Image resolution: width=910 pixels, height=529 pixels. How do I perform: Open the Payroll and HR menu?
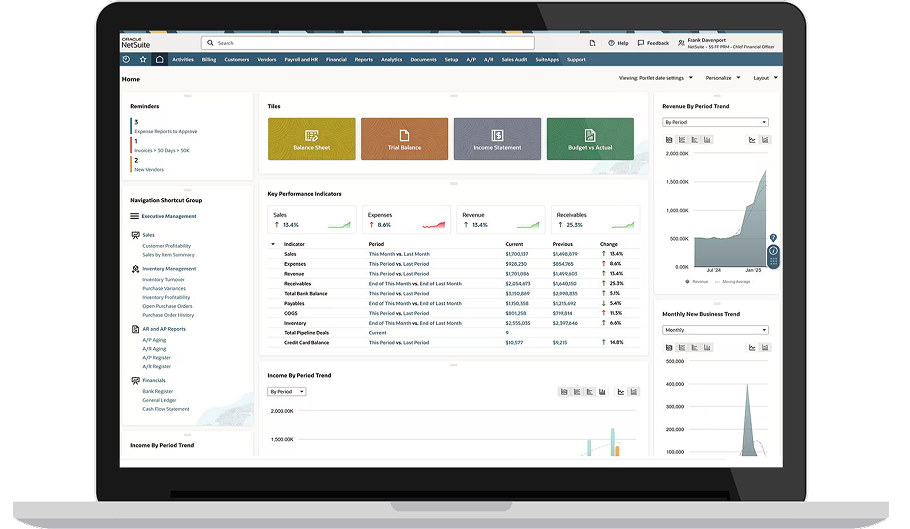point(301,60)
